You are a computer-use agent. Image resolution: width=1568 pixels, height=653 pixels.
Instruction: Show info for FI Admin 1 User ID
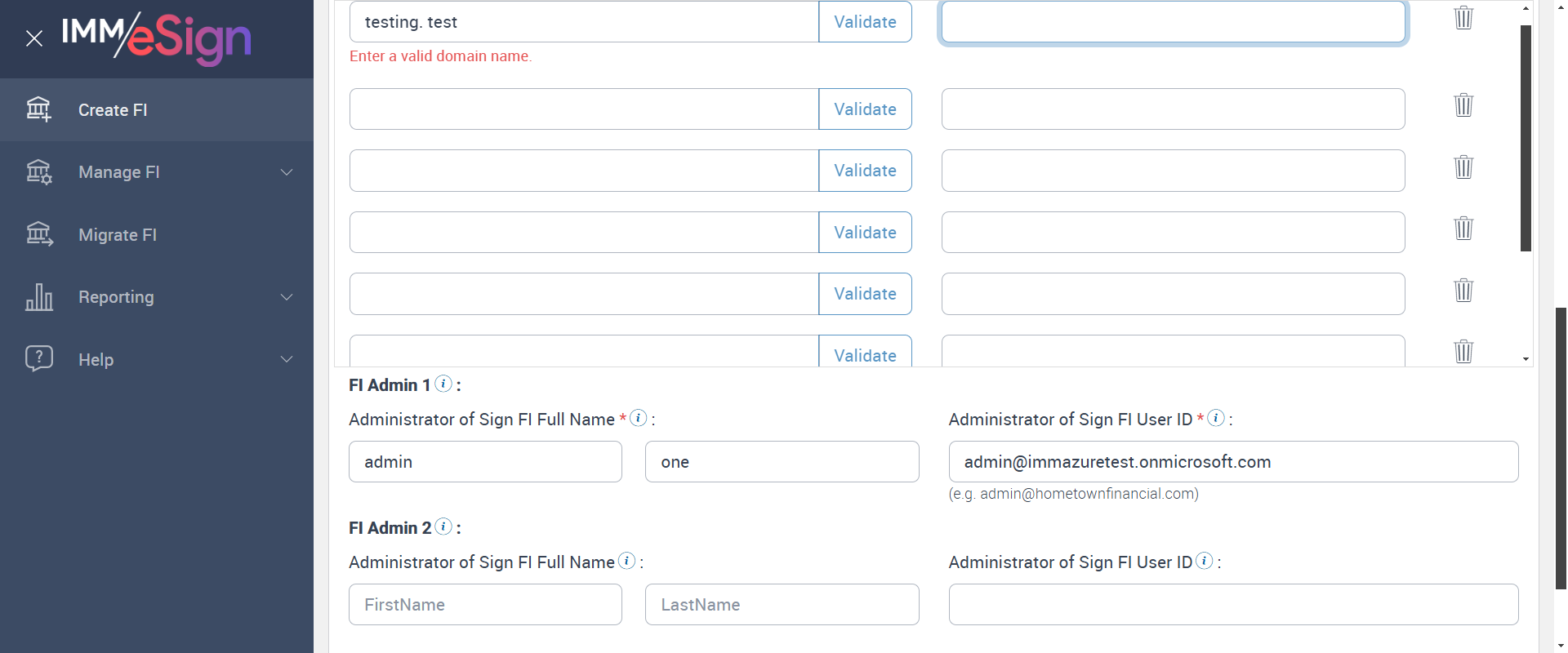click(1216, 418)
